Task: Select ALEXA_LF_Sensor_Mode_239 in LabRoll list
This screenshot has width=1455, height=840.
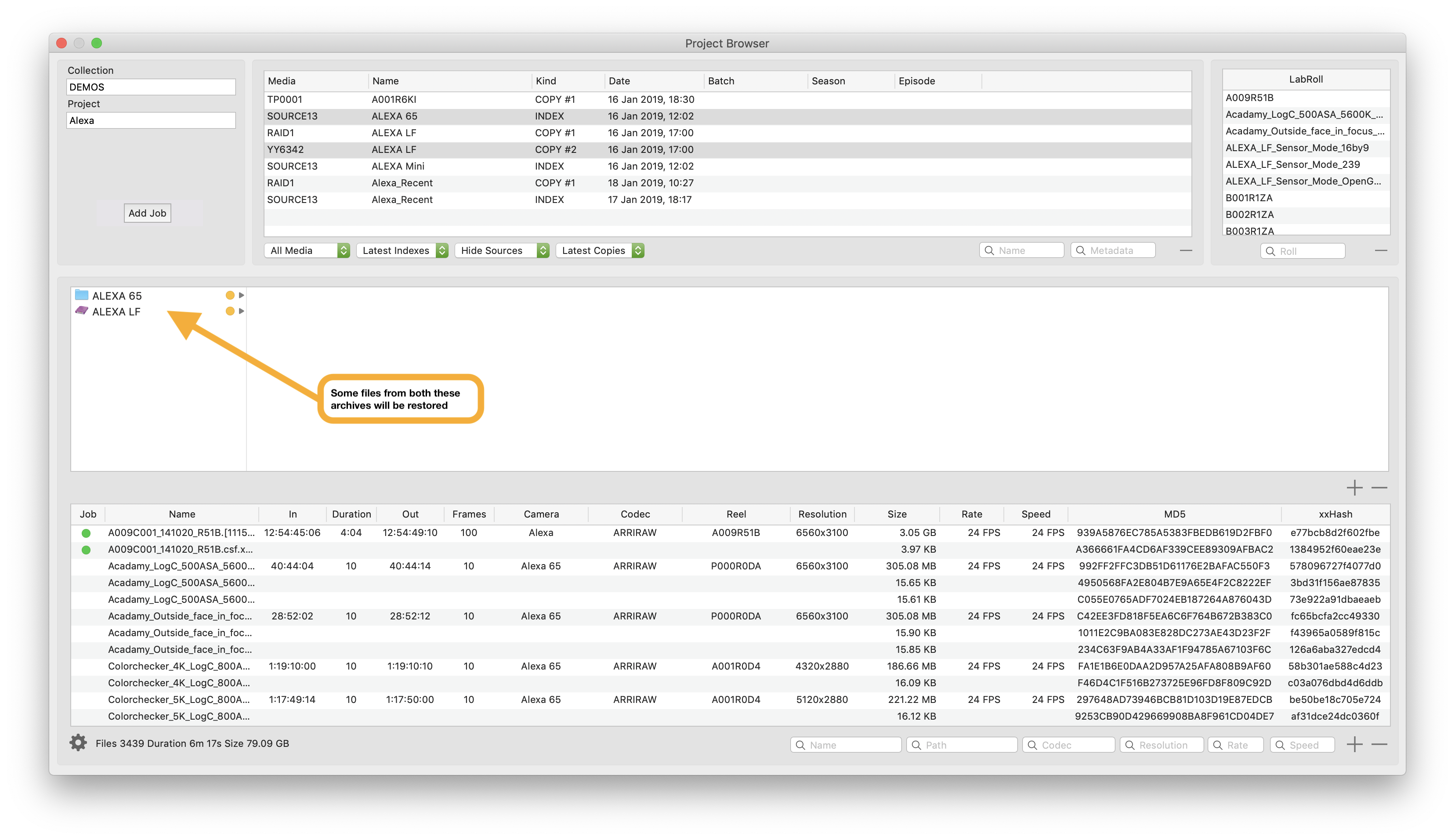Action: [x=1292, y=164]
